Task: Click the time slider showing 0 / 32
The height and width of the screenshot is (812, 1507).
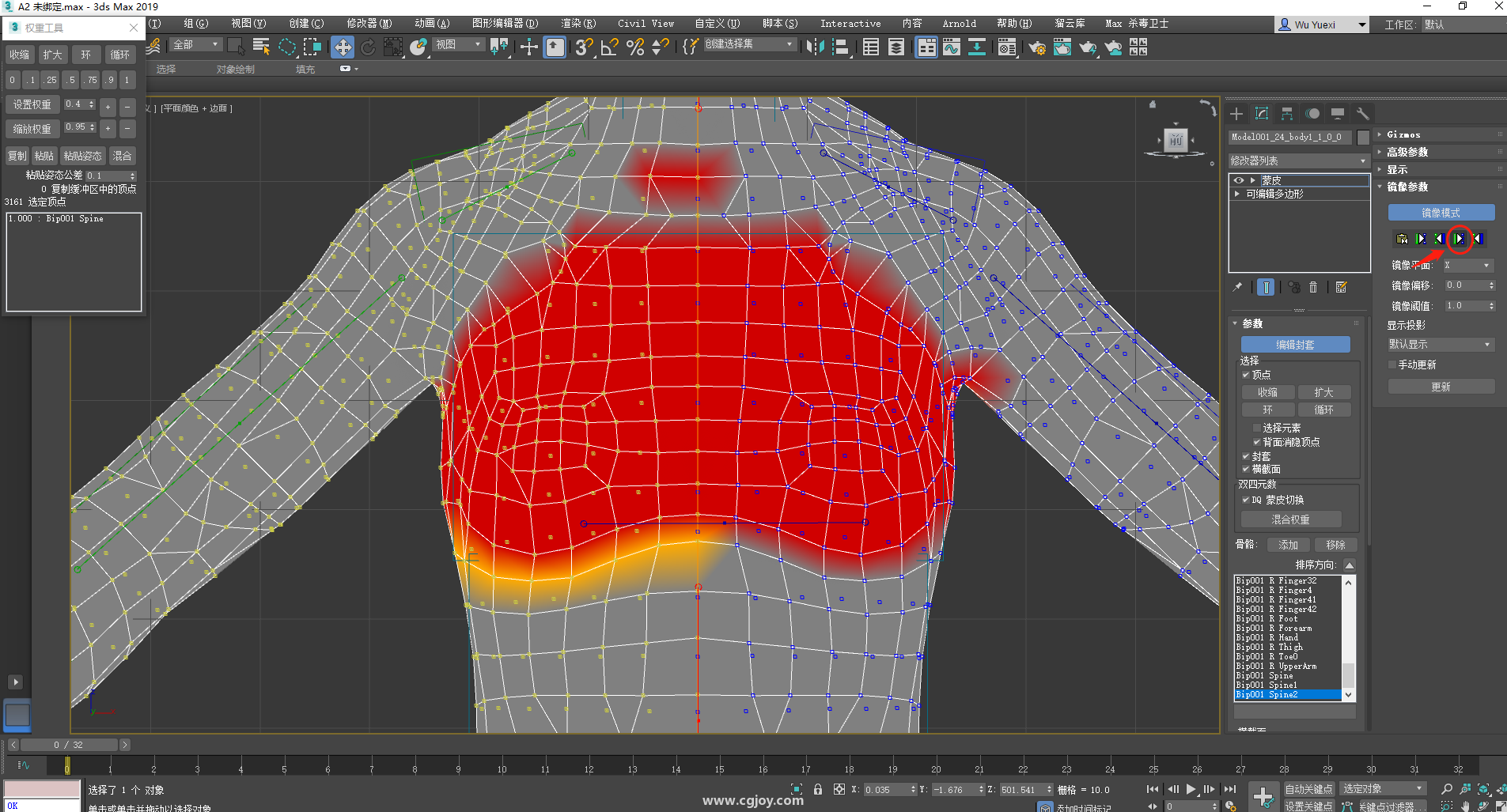Action: pyautogui.click(x=68, y=745)
